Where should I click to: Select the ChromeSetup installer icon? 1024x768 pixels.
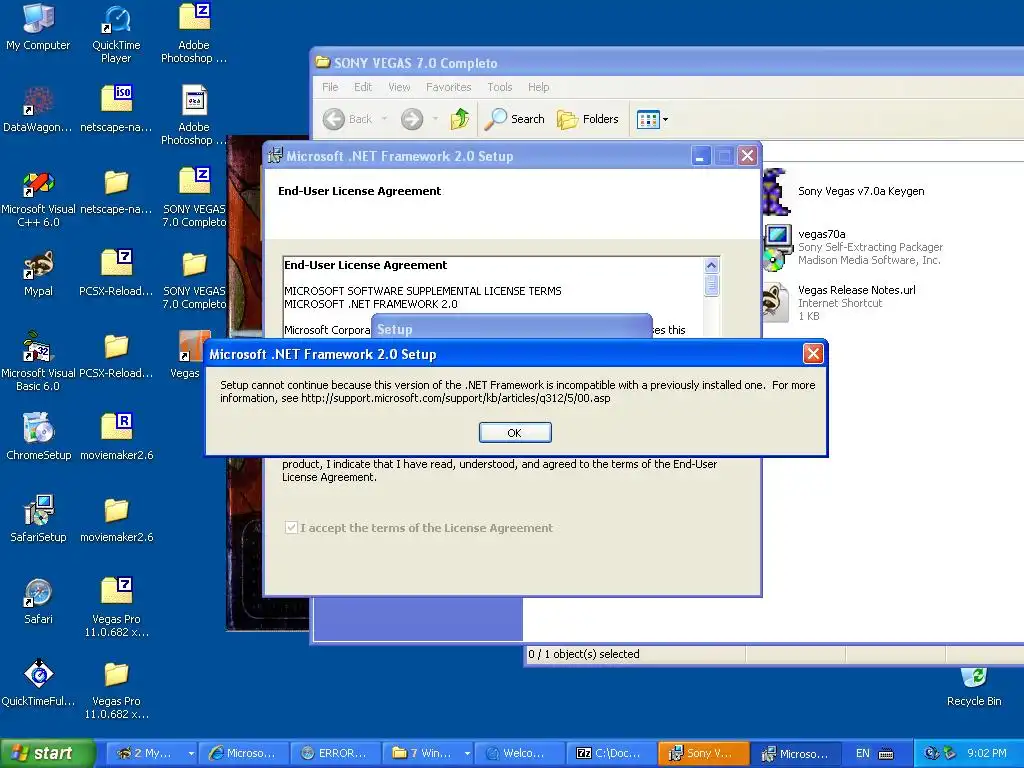[x=38, y=438]
